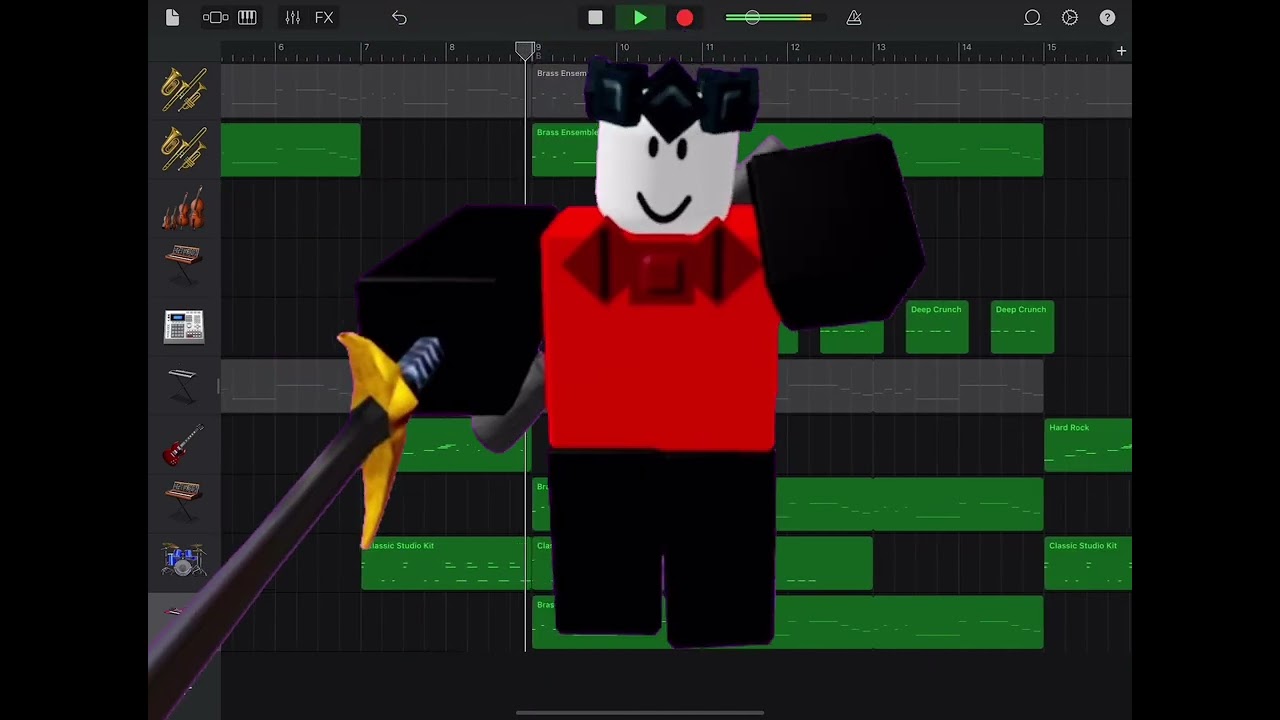1280x720 pixels.
Task: Select Classic Studio Kit region starting at bar 7
Action: 446,563
